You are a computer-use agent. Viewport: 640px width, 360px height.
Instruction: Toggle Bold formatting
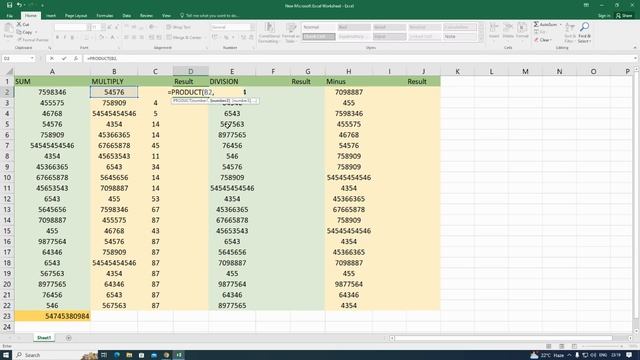coord(57,38)
